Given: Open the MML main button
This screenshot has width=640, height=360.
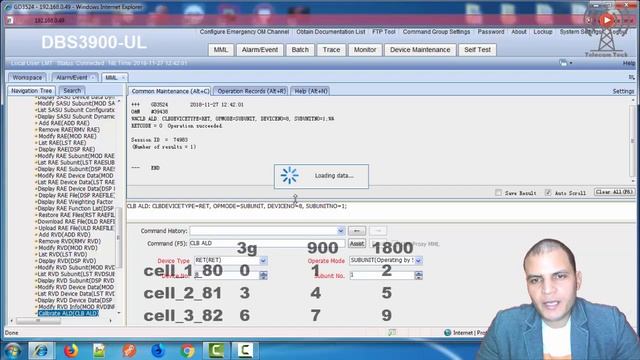Looking at the screenshot, I should click(x=221, y=50).
